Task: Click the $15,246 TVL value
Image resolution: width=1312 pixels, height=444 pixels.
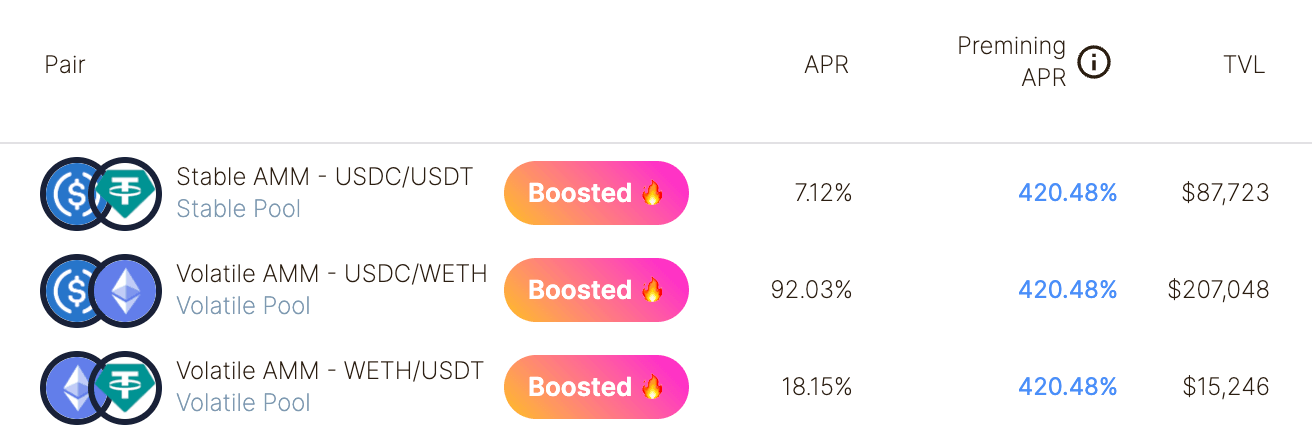Action: [x=1225, y=387]
